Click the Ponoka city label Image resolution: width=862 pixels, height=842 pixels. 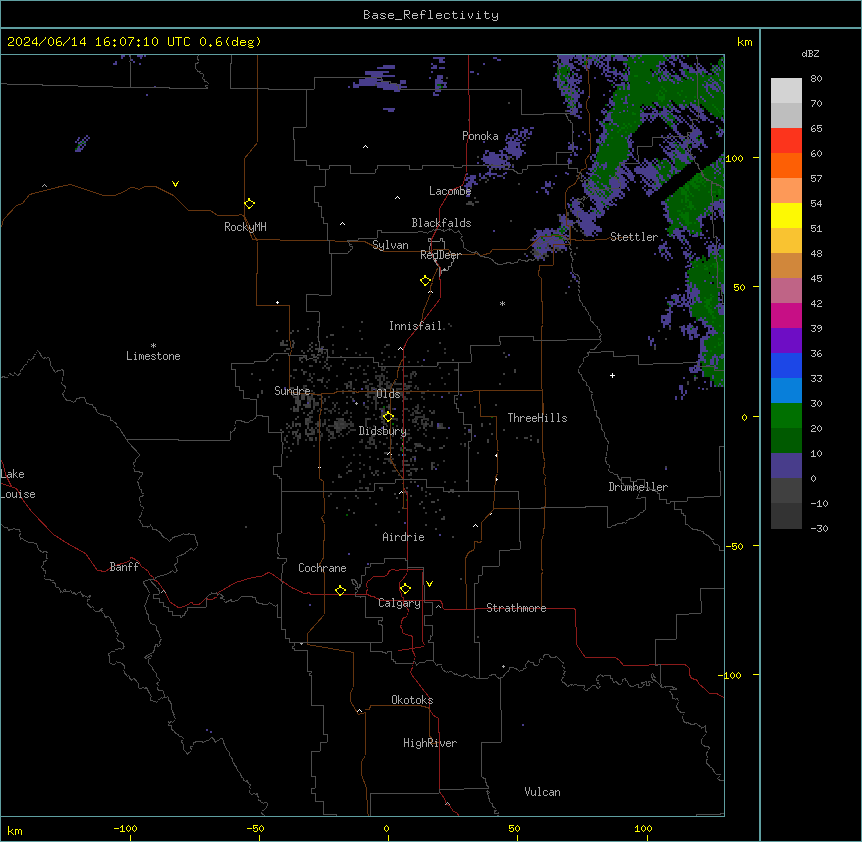[x=480, y=136]
